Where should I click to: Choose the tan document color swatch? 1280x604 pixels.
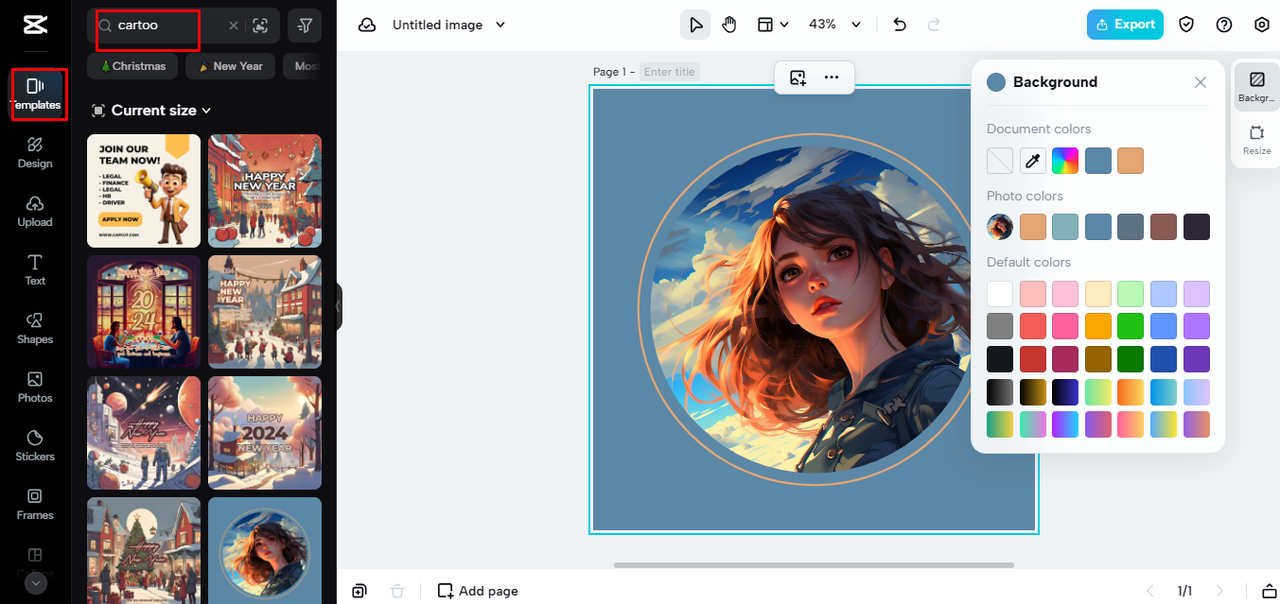[1130, 161]
